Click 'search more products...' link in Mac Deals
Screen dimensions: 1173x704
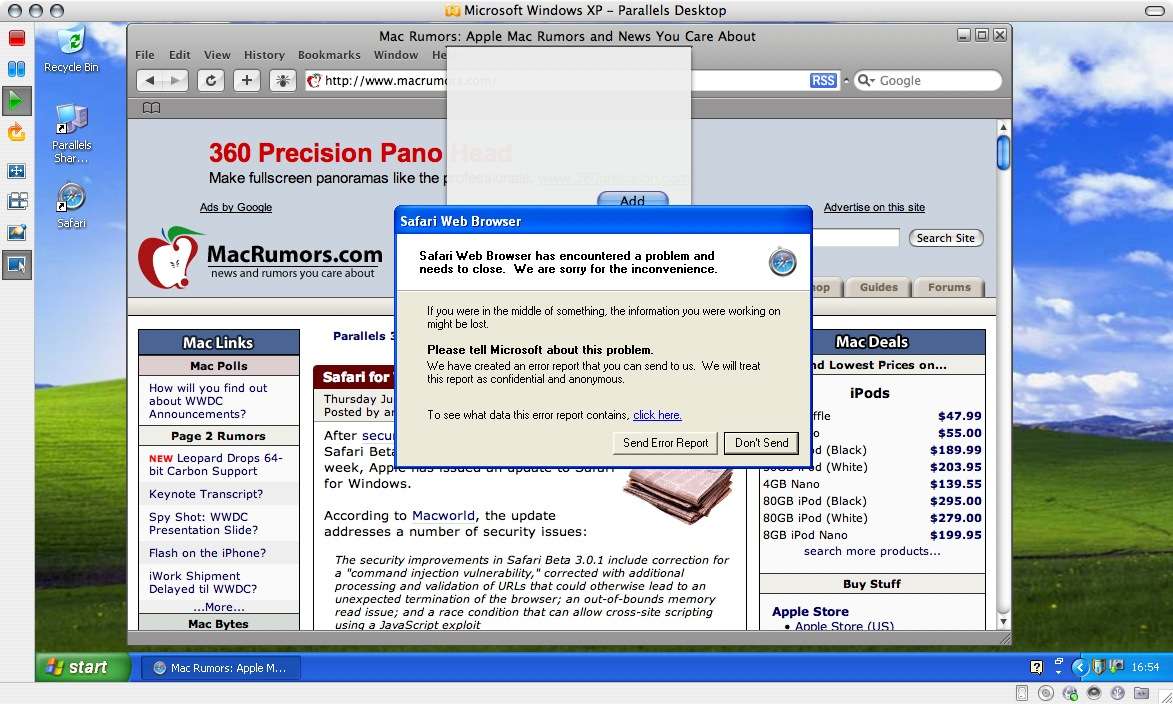[872, 551]
